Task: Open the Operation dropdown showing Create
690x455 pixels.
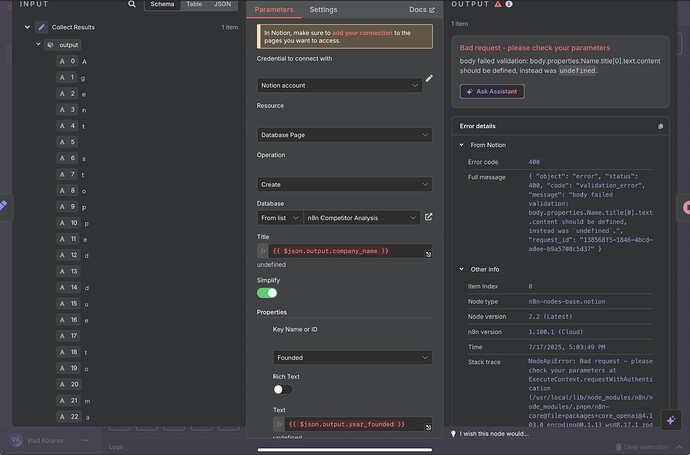Action: click(344, 184)
